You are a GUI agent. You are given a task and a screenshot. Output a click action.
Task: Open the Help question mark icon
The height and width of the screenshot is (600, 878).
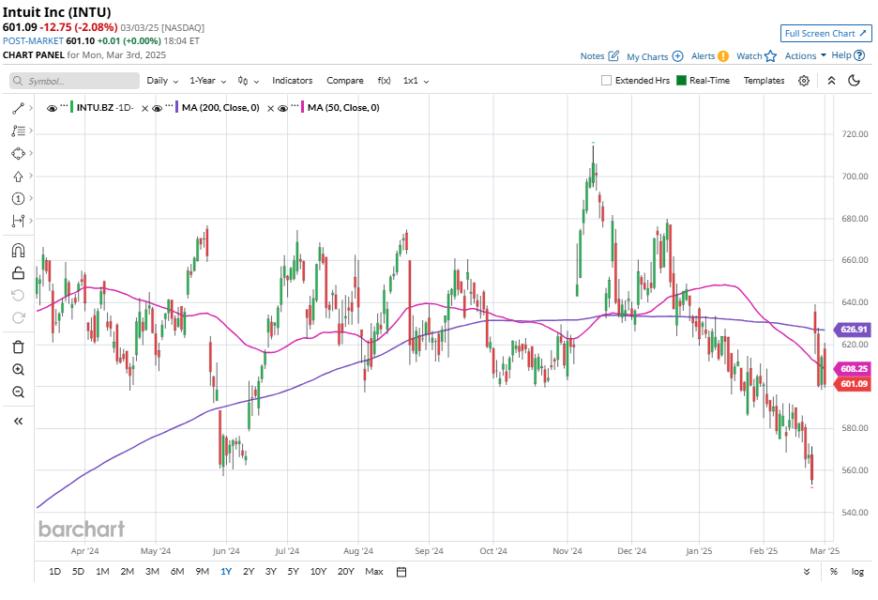[860, 55]
